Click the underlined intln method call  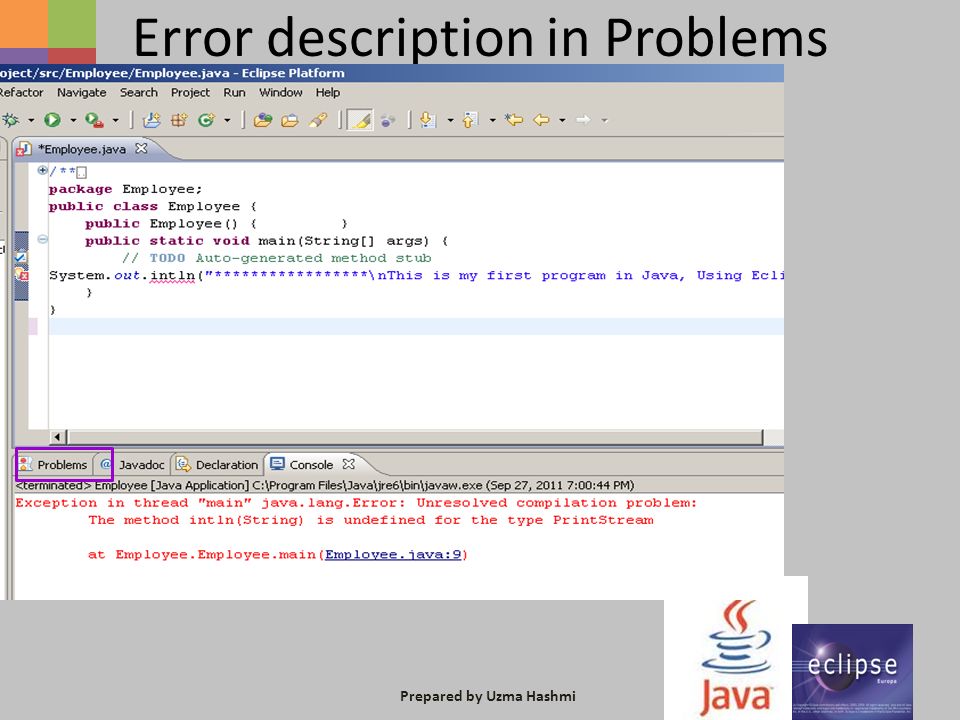tap(172, 276)
